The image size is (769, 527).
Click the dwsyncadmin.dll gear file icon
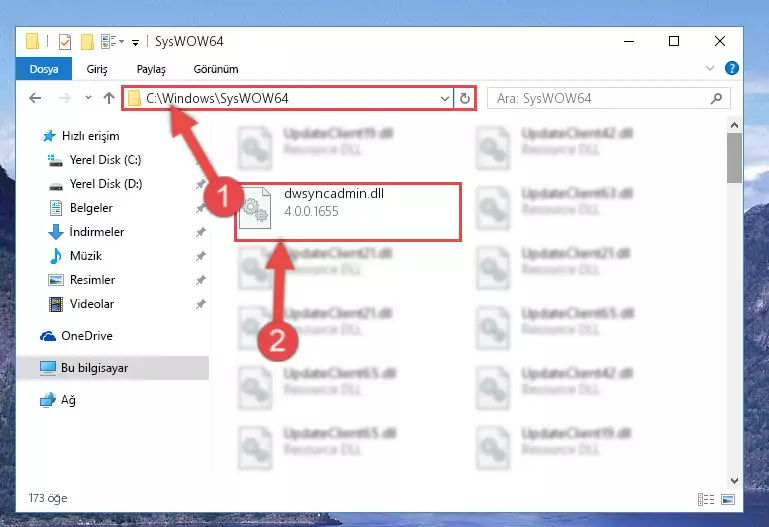click(255, 208)
